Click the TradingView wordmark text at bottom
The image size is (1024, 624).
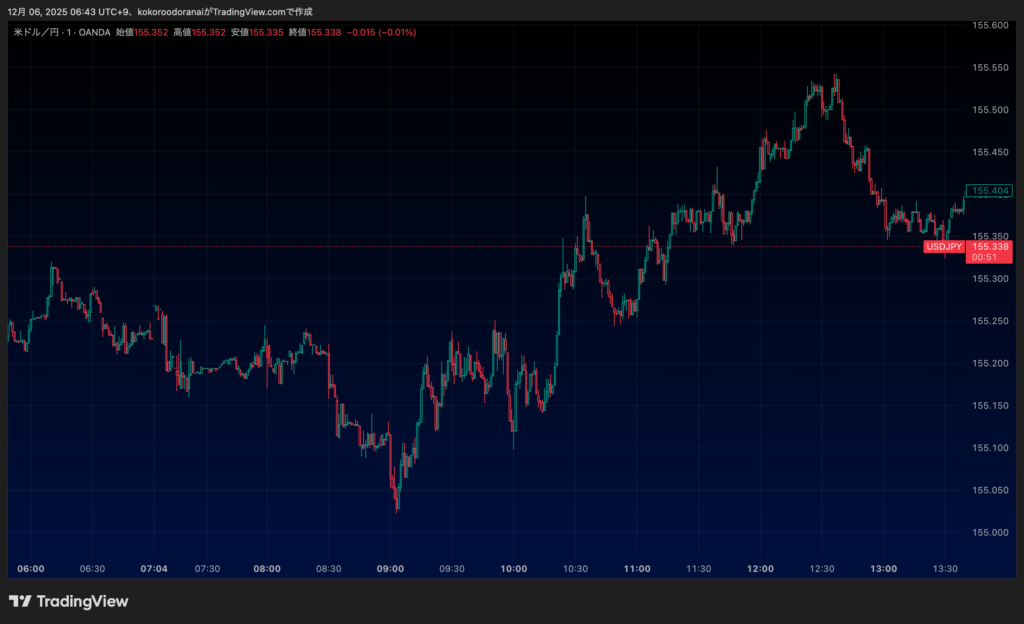click(82, 601)
